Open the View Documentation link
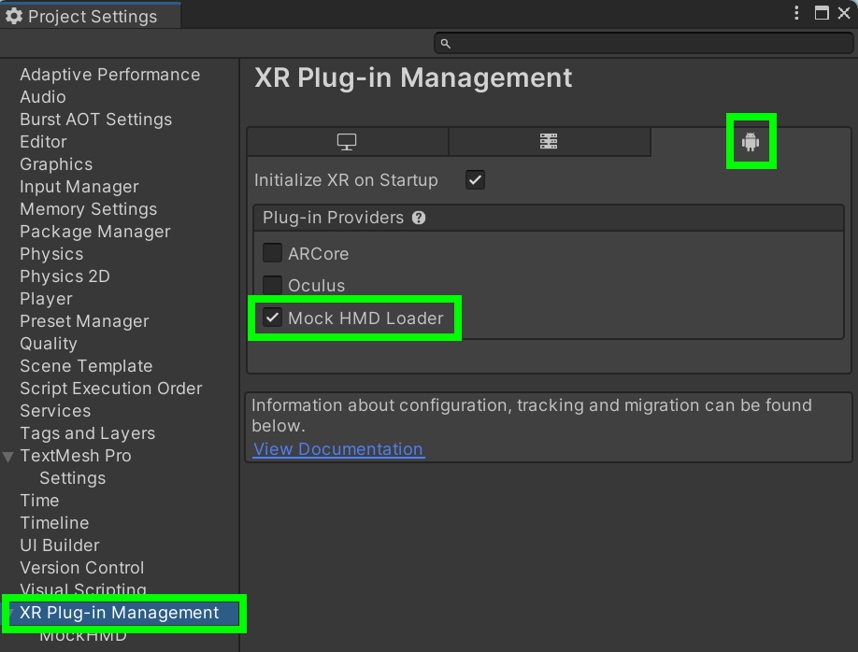The width and height of the screenshot is (858, 652). point(338,449)
